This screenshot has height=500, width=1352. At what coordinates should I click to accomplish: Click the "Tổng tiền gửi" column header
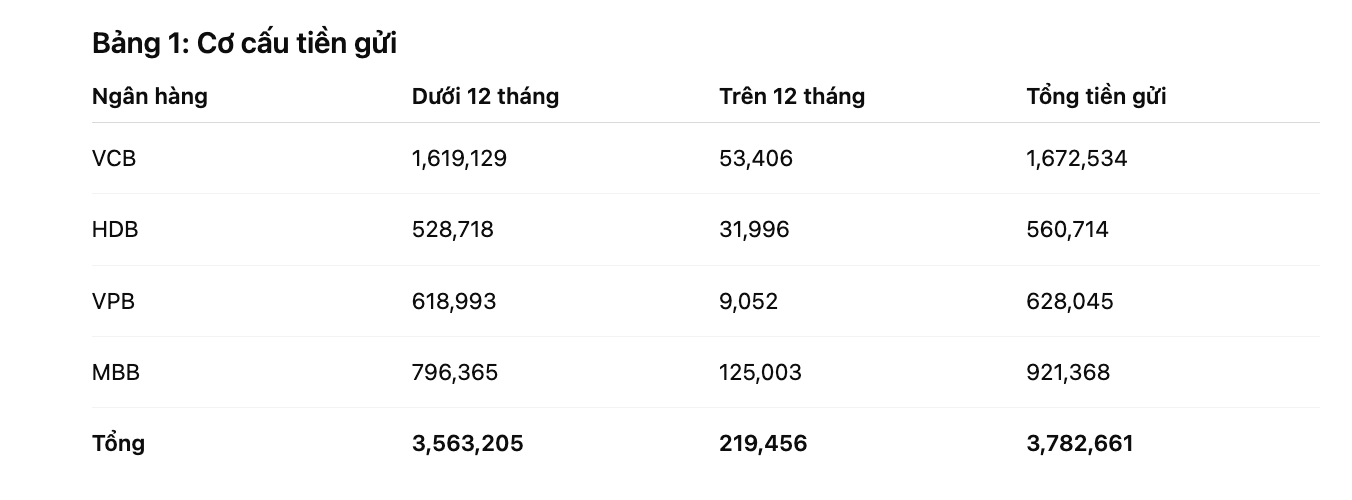[x=1096, y=97]
